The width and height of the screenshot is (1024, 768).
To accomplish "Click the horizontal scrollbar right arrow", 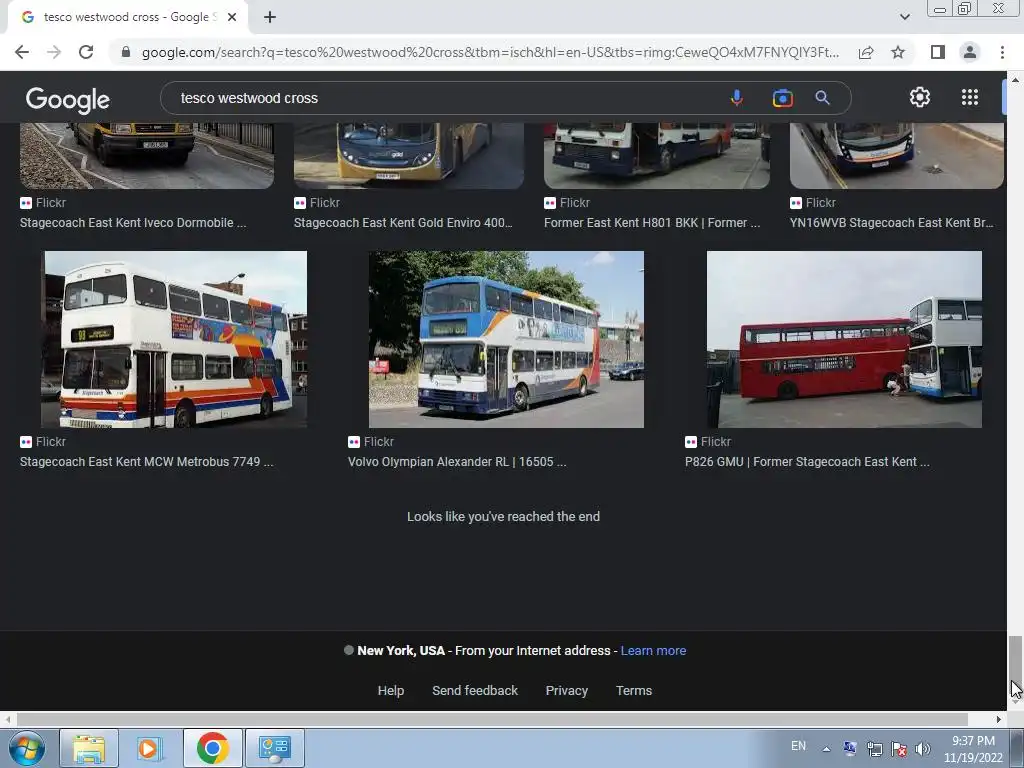I will coord(999,719).
